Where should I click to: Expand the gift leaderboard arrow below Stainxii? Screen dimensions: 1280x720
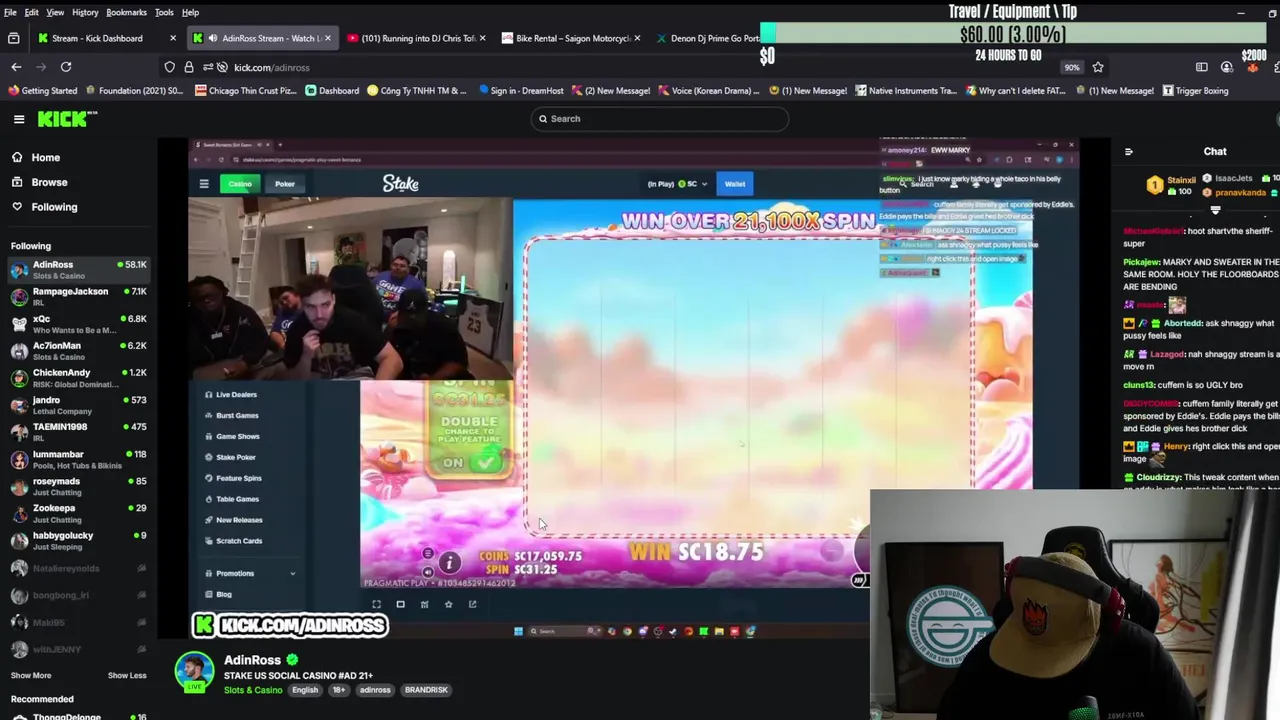1215,210
